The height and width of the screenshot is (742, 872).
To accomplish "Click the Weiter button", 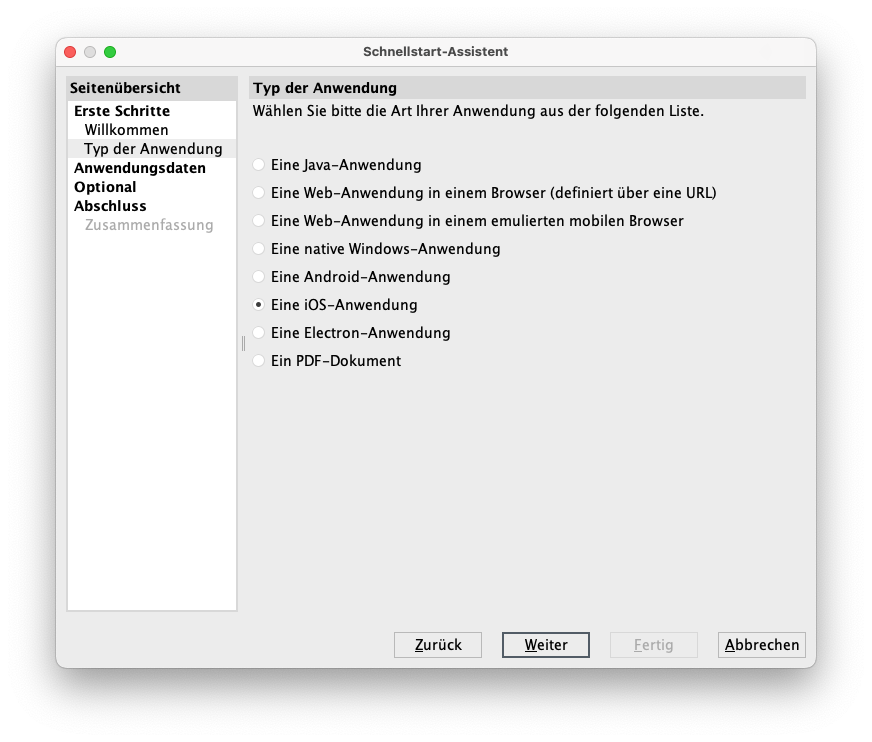I will tap(545, 645).
